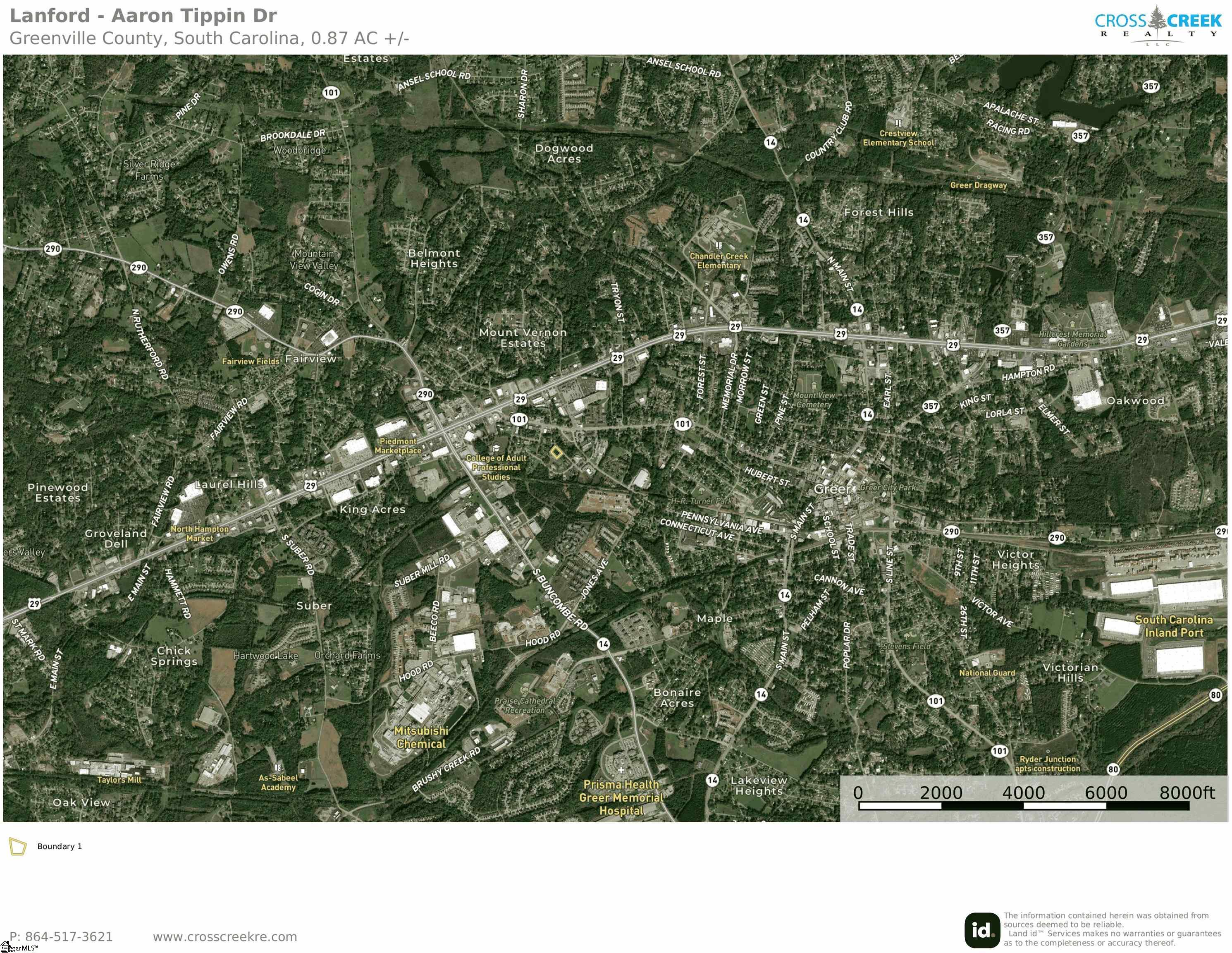Click the 'Fairview Fields' label

(251, 361)
